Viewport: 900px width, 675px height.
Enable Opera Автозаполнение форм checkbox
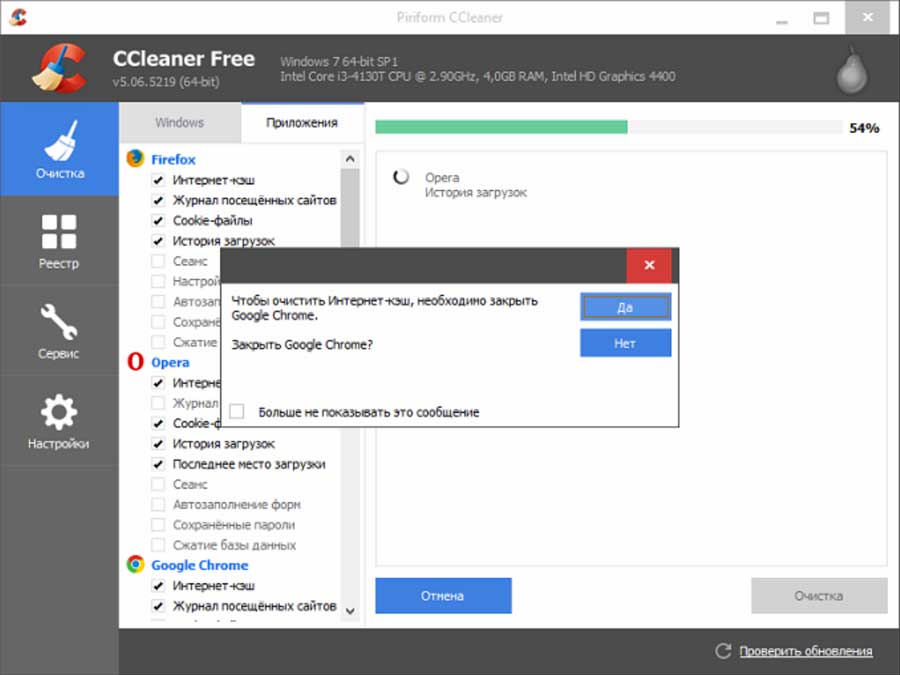[x=158, y=505]
